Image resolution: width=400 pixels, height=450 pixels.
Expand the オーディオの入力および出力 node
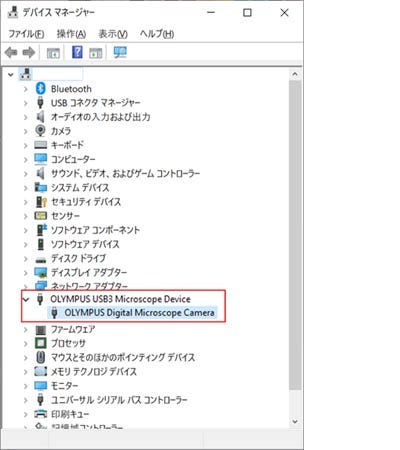pyautogui.click(x=26, y=117)
